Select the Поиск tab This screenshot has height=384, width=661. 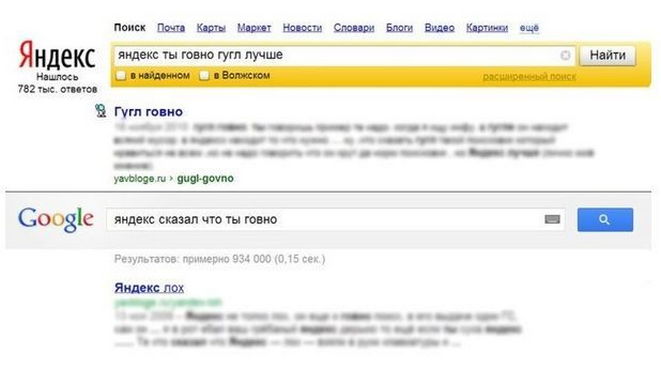click(130, 28)
